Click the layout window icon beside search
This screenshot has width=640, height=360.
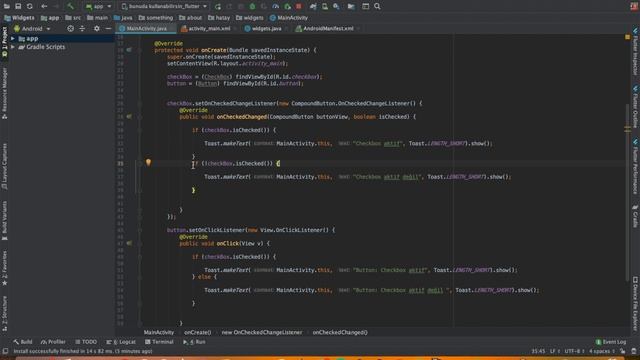[365, 6]
